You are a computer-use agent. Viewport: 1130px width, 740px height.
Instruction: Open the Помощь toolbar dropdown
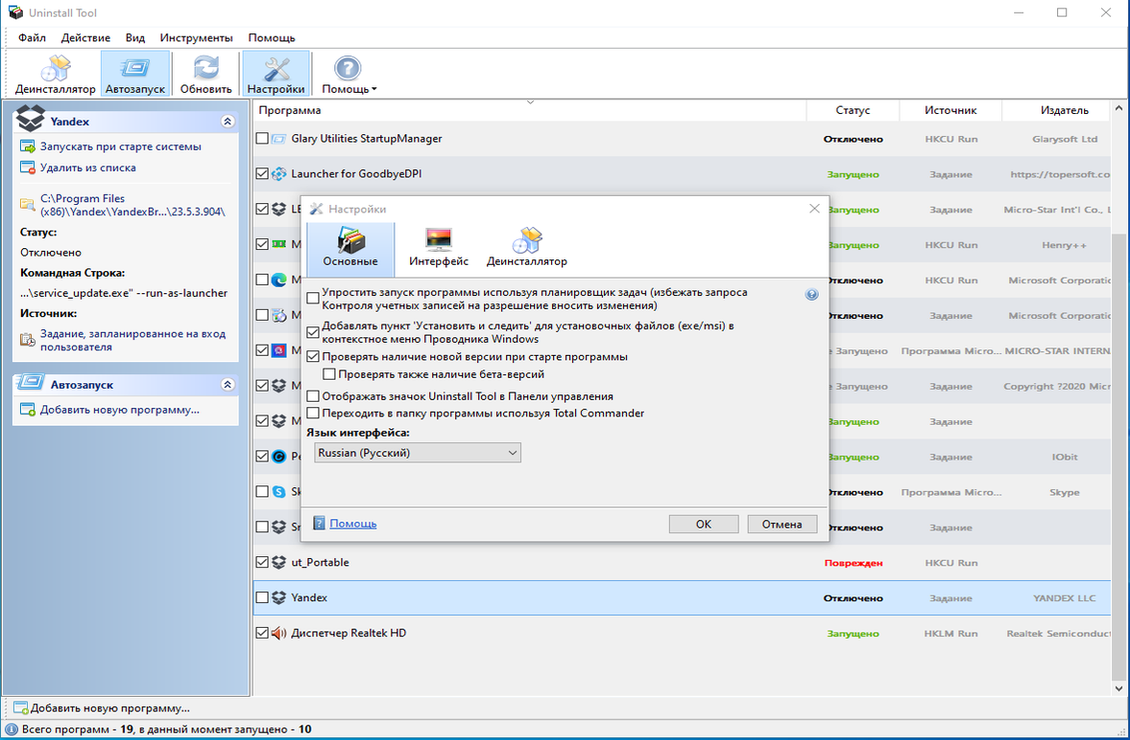click(349, 74)
